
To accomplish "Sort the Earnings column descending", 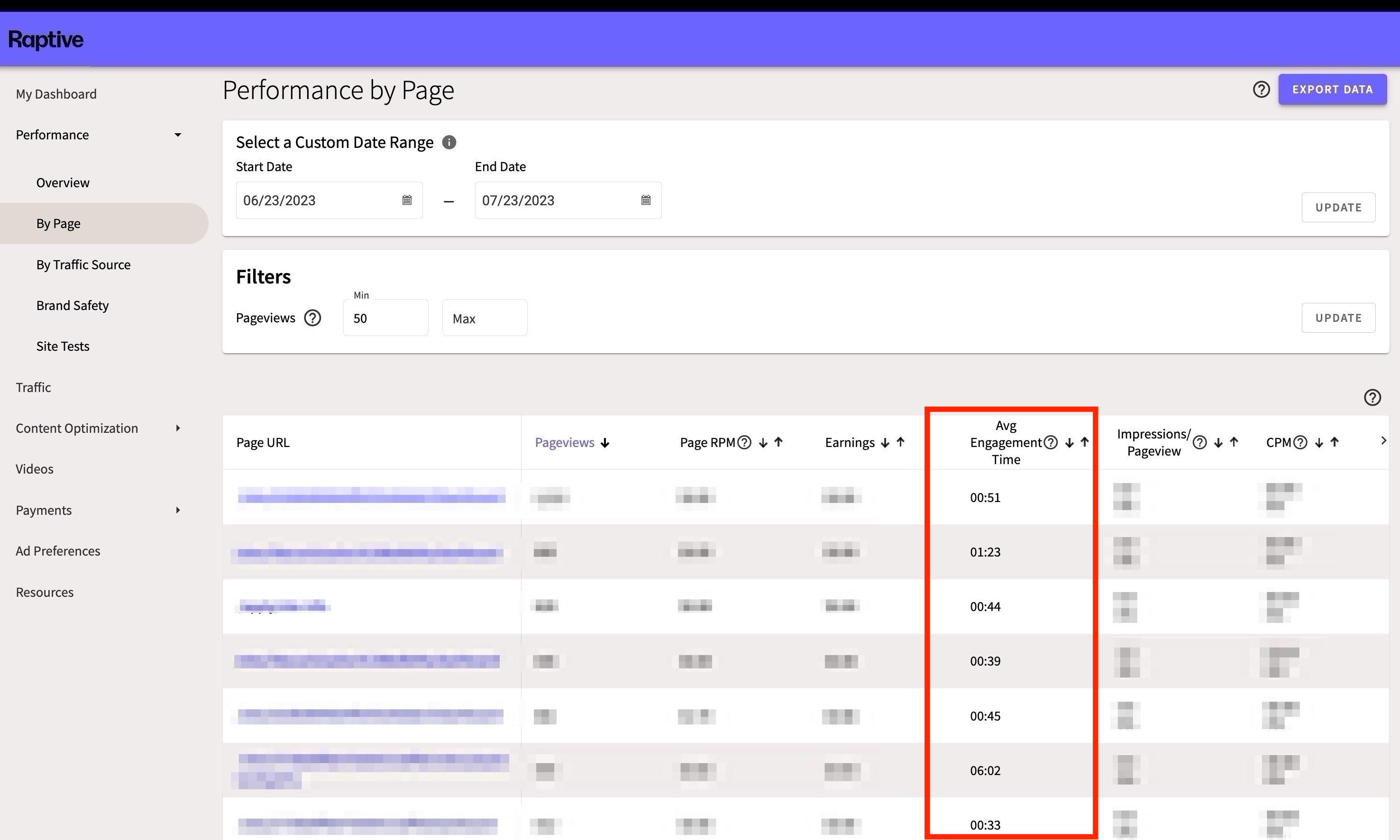I will coord(885,442).
